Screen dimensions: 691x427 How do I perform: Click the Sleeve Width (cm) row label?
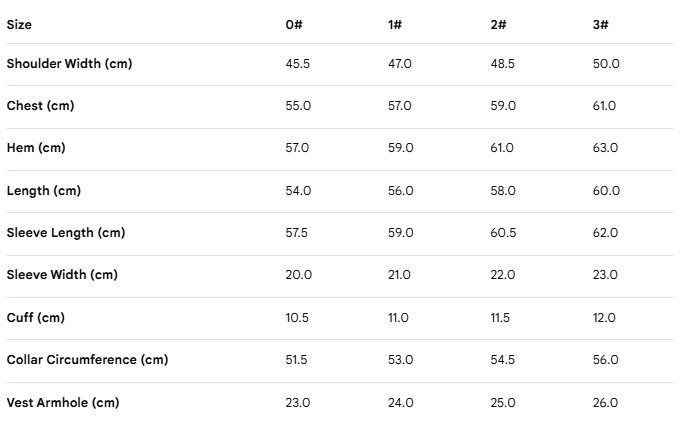[x=62, y=275]
